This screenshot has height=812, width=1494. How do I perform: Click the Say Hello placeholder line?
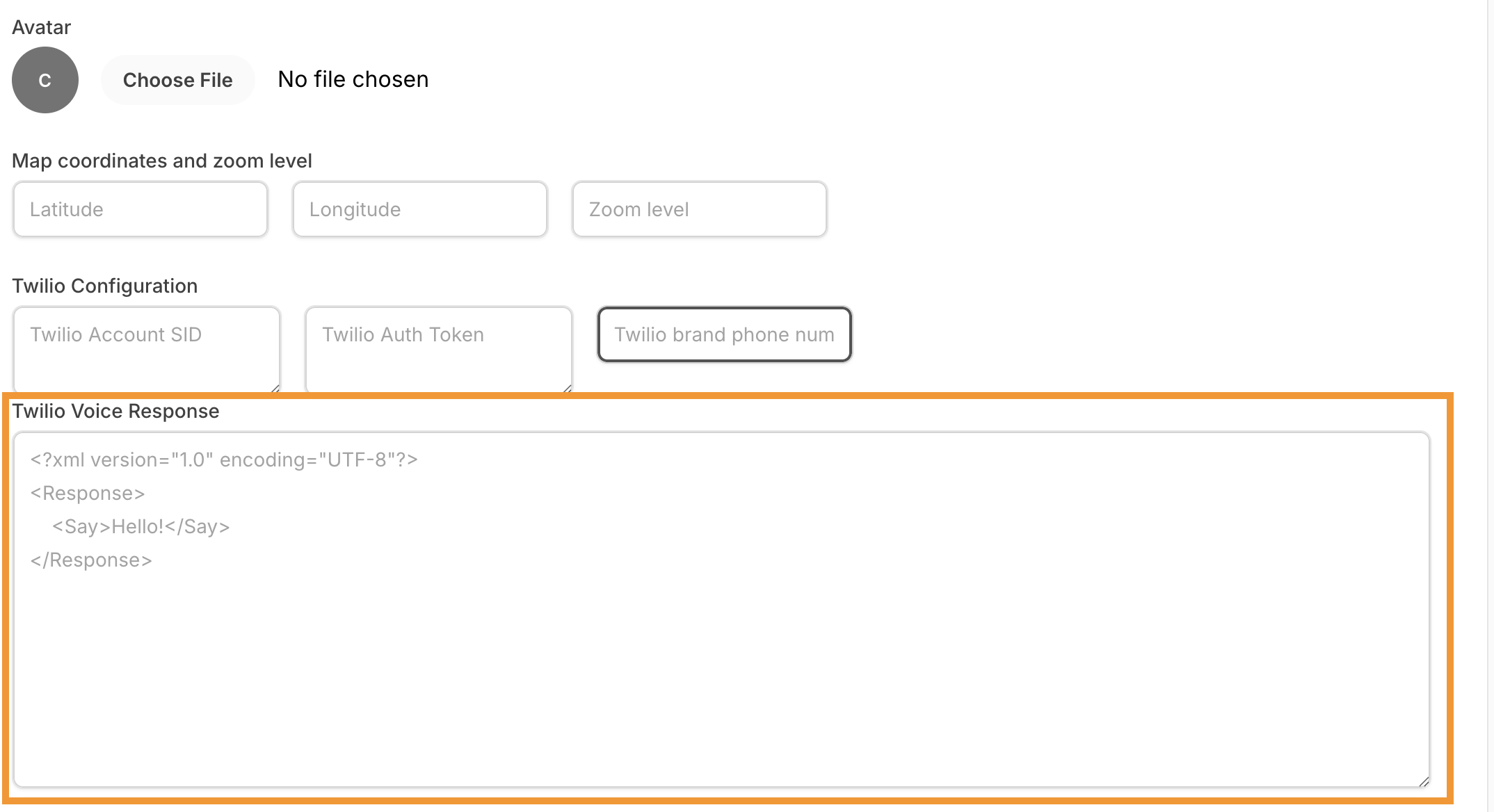(140, 527)
